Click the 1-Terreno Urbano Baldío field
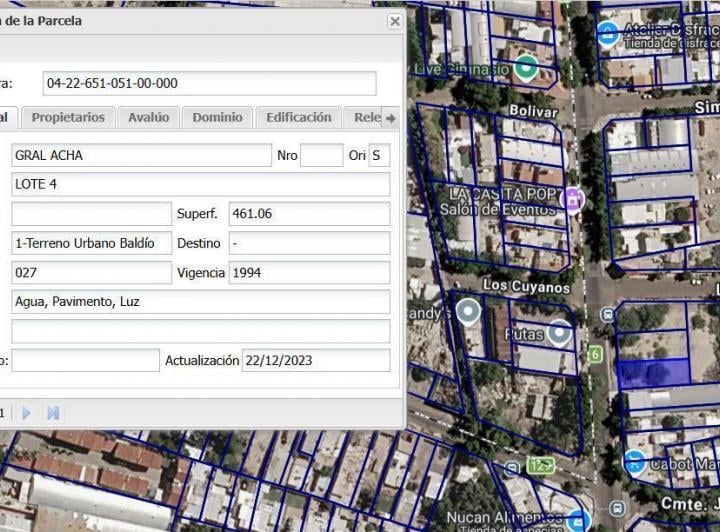The image size is (720, 532). 91,243
